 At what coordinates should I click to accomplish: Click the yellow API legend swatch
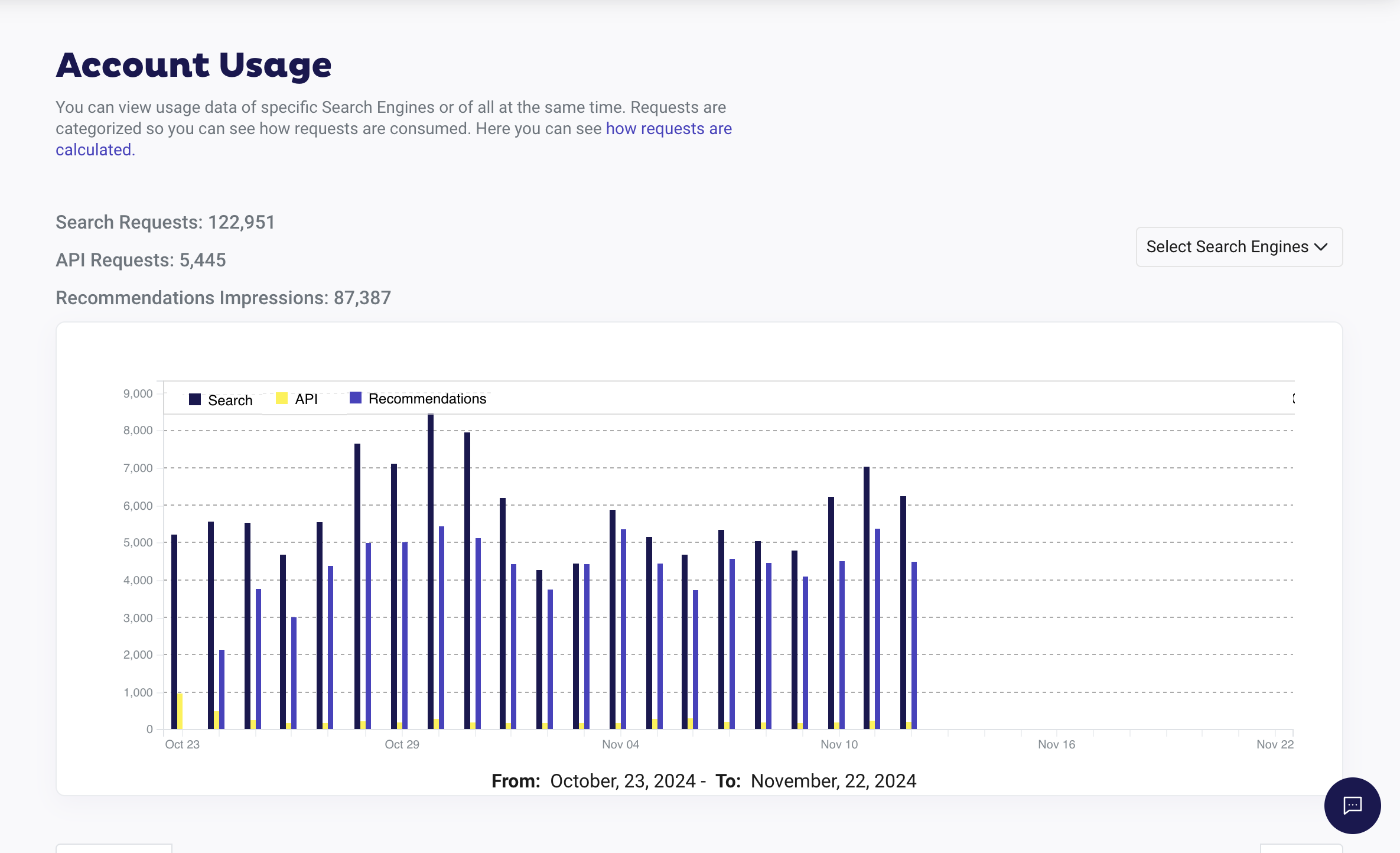pos(282,398)
